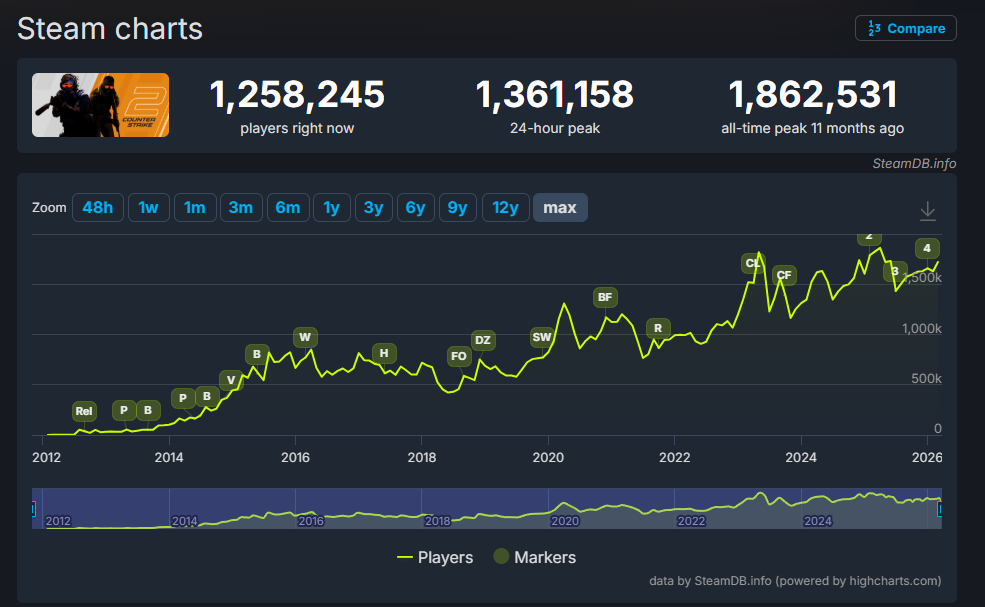Click the Steam charts heading

point(110,29)
